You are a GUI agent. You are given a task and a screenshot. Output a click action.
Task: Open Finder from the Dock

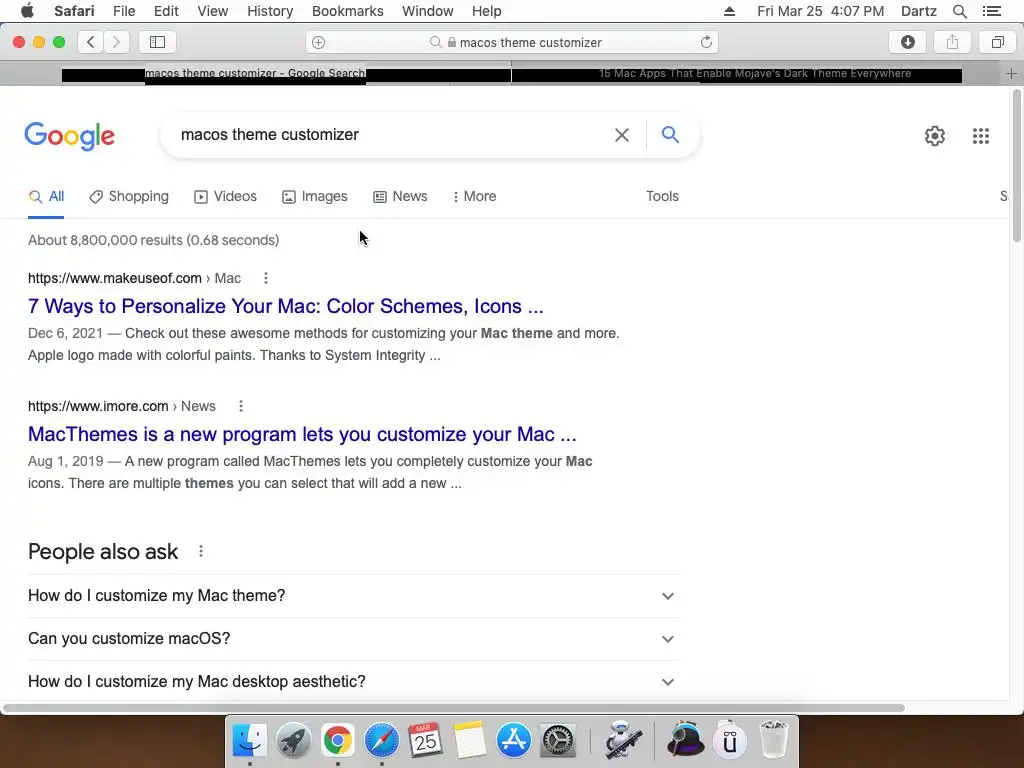[249, 740]
